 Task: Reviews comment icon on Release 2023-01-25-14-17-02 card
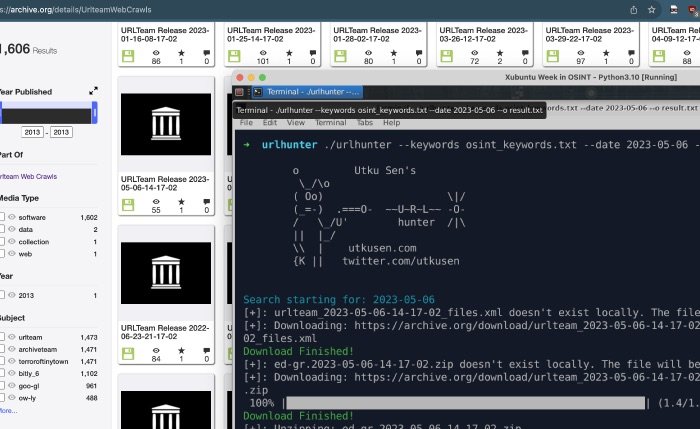coord(312,53)
